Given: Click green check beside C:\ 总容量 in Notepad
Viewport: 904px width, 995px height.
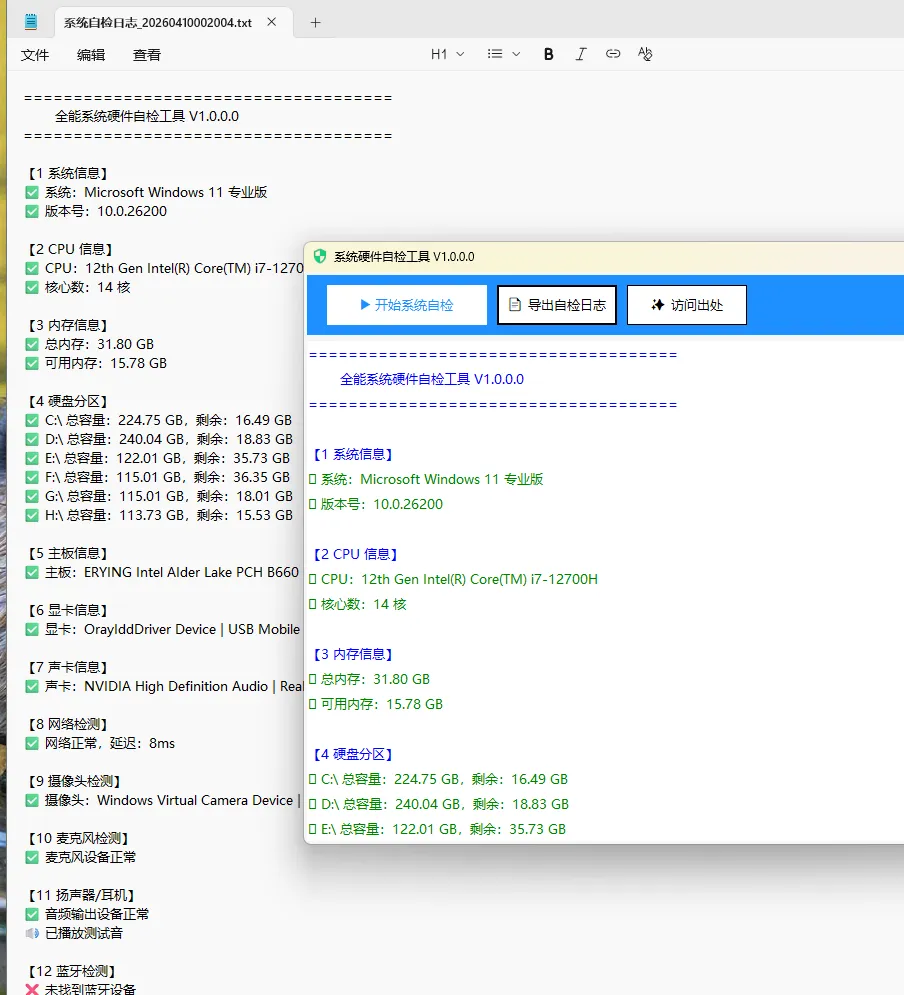Looking at the screenshot, I should 32,421.
